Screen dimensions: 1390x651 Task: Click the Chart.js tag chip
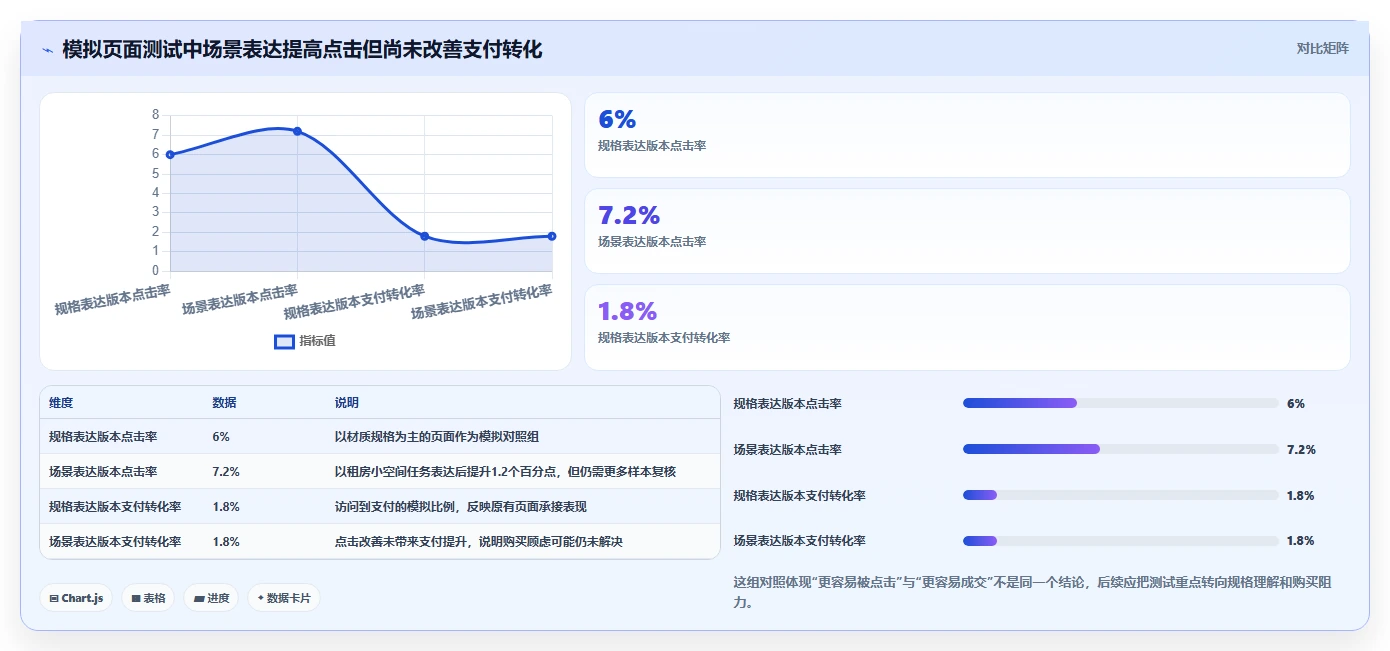click(76, 598)
